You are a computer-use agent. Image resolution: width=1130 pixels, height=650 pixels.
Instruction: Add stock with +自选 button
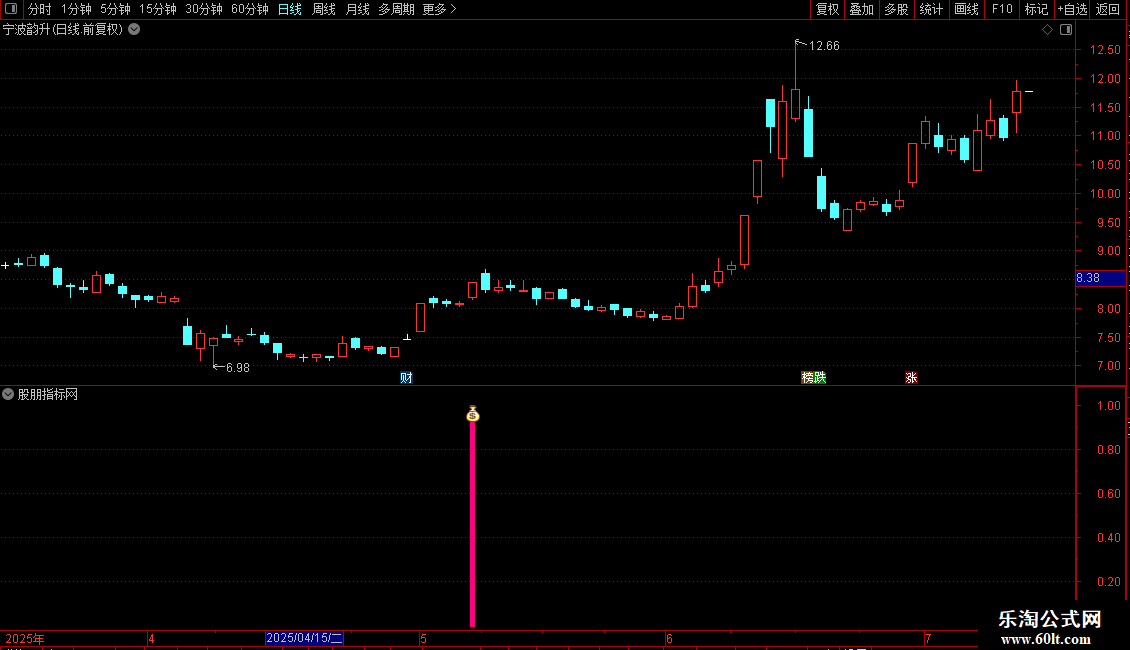tap(1072, 9)
